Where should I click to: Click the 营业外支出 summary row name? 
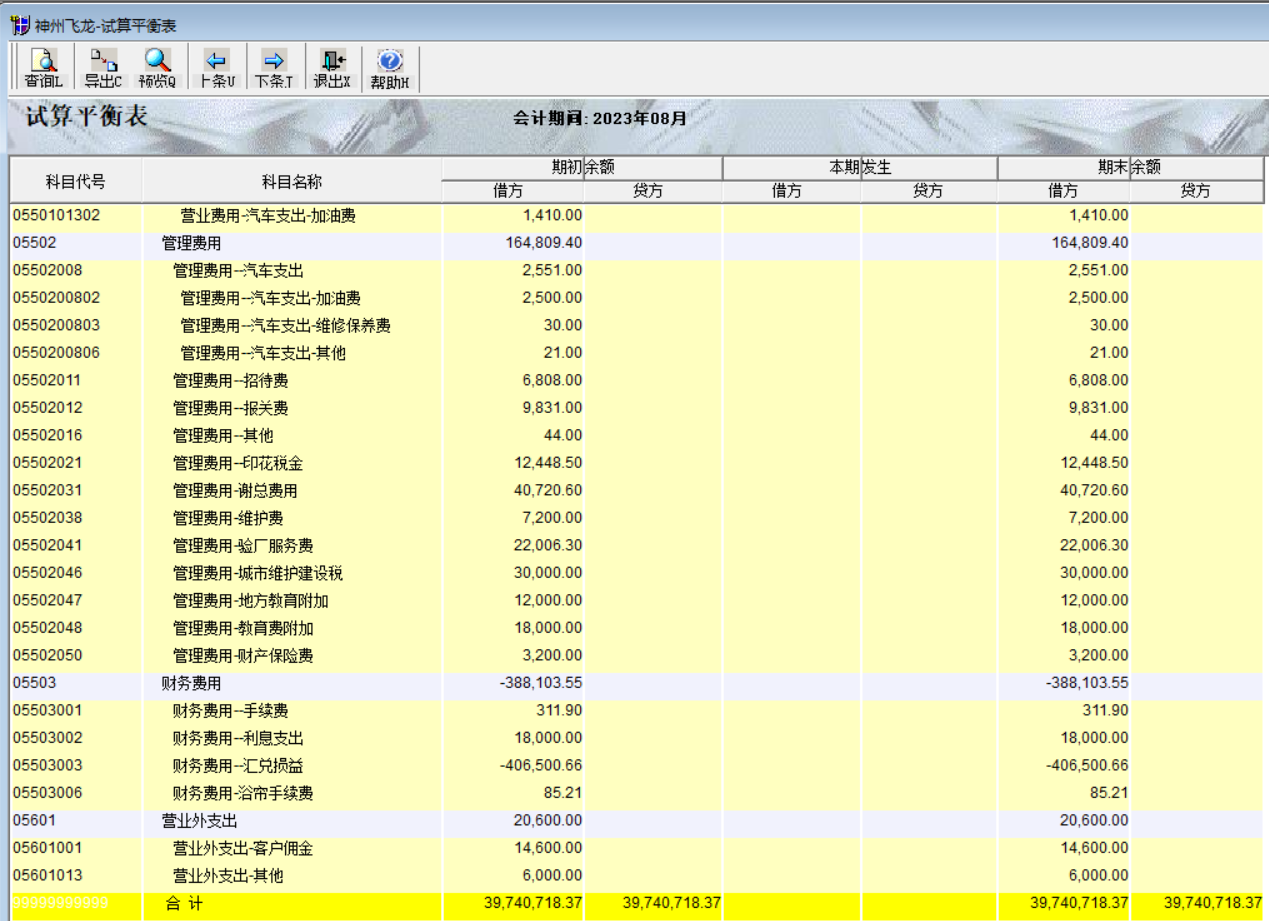click(199, 821)
